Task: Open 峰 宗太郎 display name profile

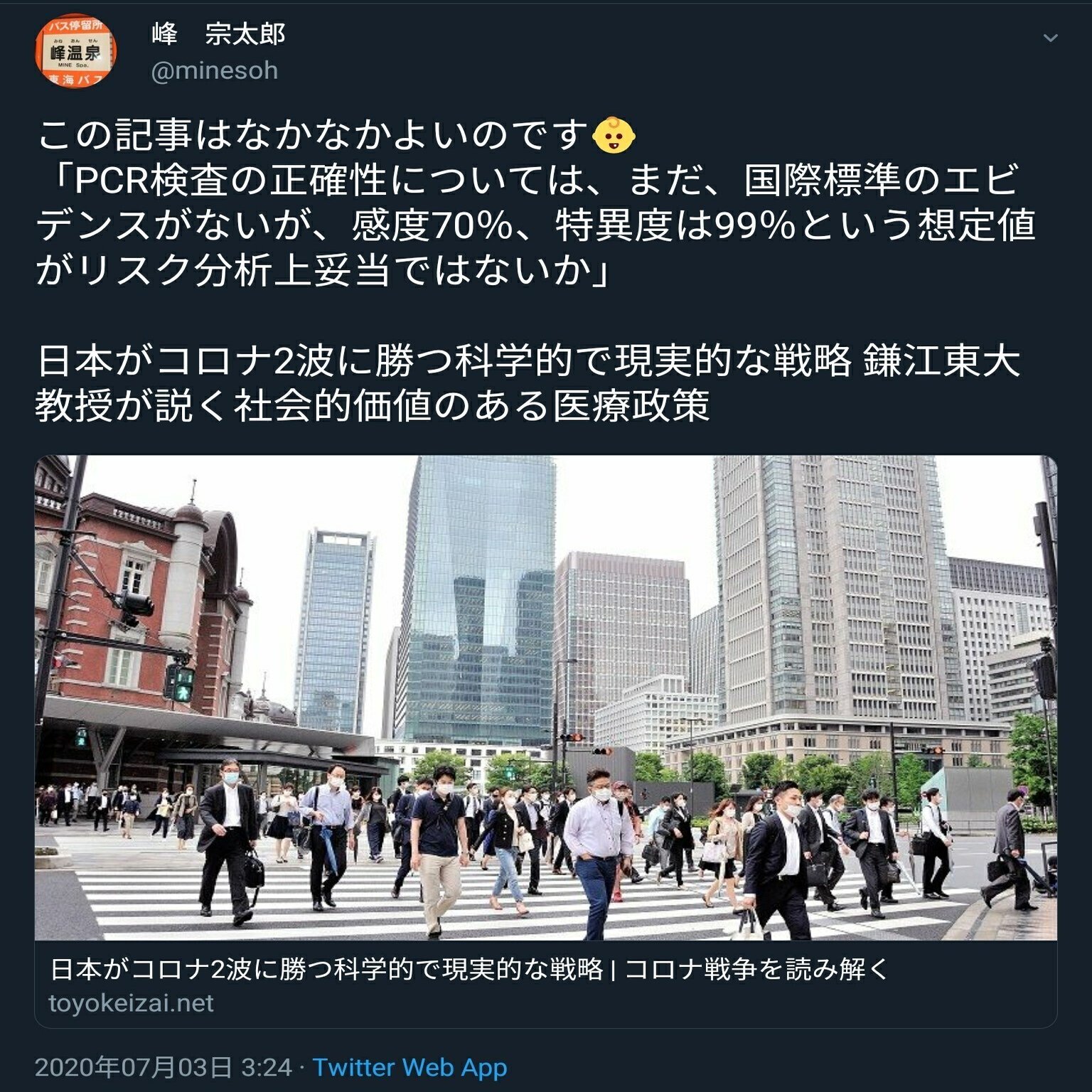Action: click(218, 34)
